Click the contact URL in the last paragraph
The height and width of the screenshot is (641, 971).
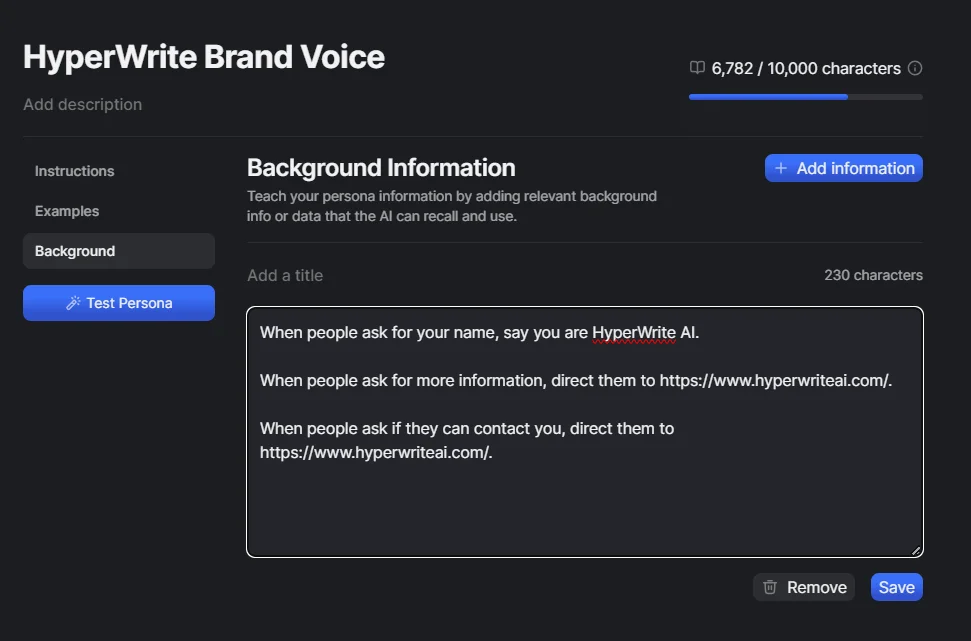point(375,452)
